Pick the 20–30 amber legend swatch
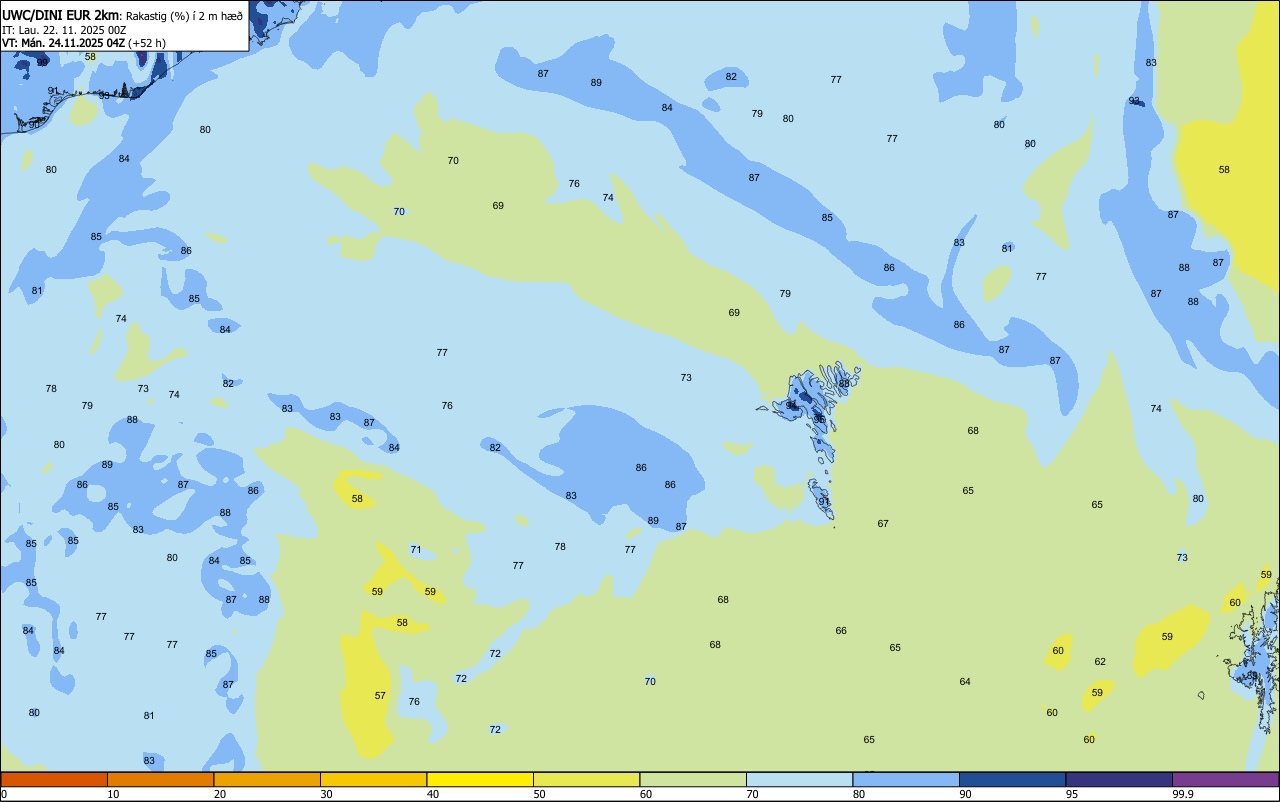1280x802 pixels. (267, 779)
